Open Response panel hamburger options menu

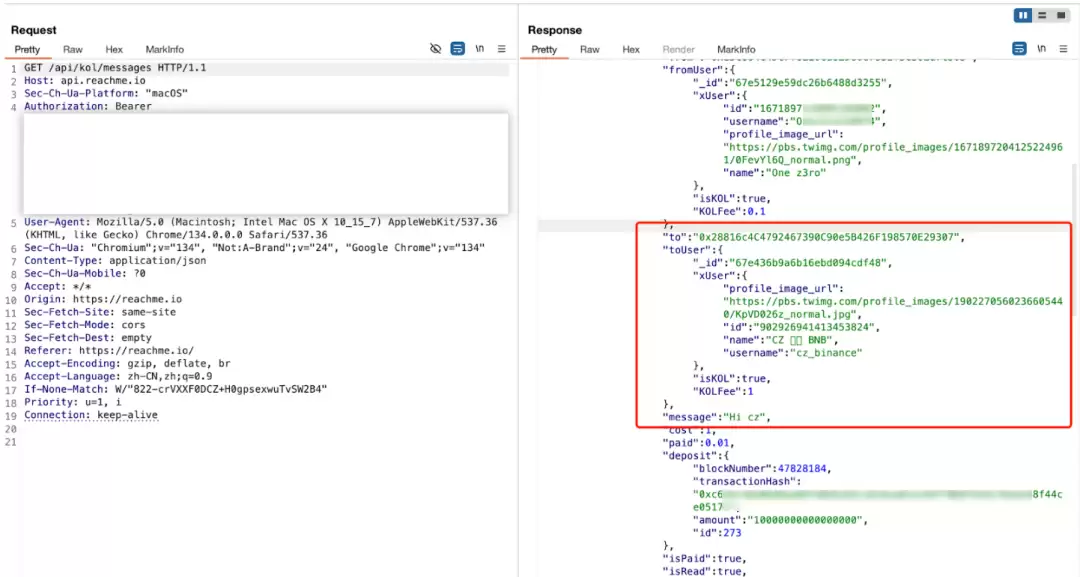tap(1063, 49)
